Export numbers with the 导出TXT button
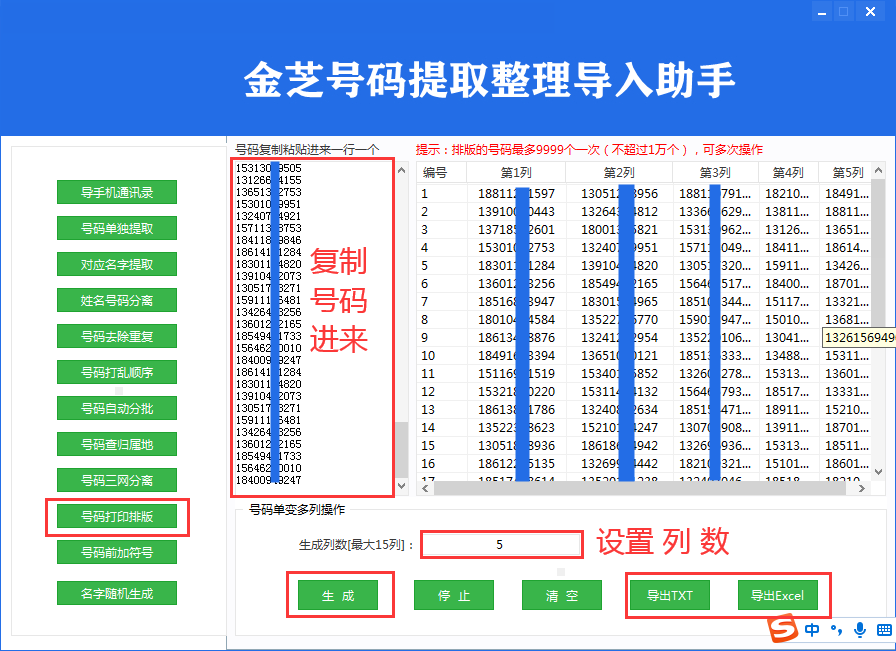The height and width of the screenshot is (651, 896). click(x=672, y=595)
